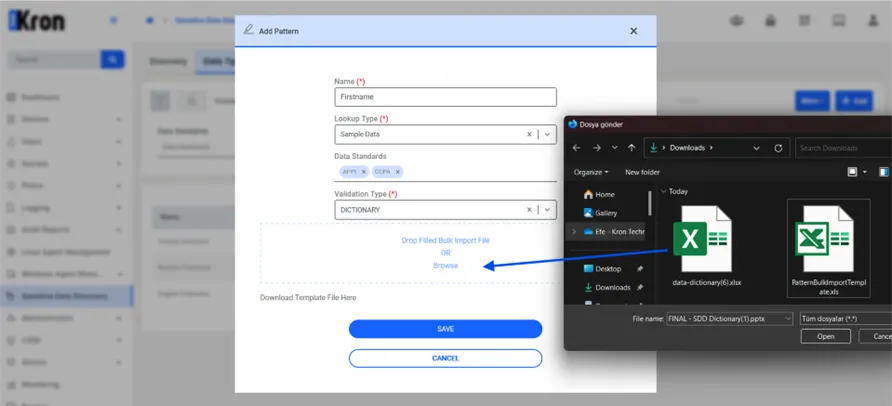Click the PatternBulkImportTemplate.xls file name
Screen dimensions: 892x406
pos(828,287)
